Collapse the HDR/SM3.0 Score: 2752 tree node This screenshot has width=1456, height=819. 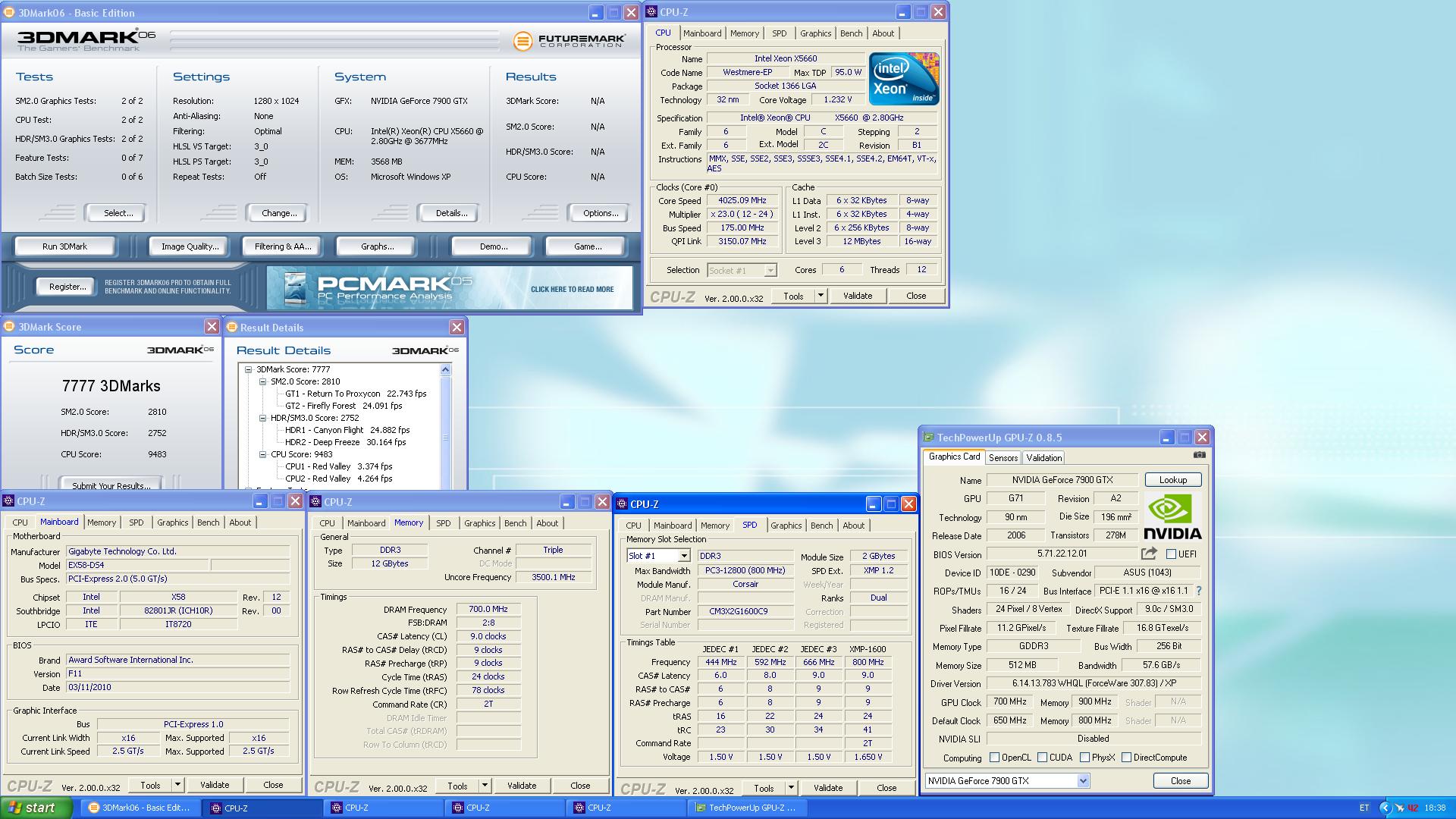point(262,418)
